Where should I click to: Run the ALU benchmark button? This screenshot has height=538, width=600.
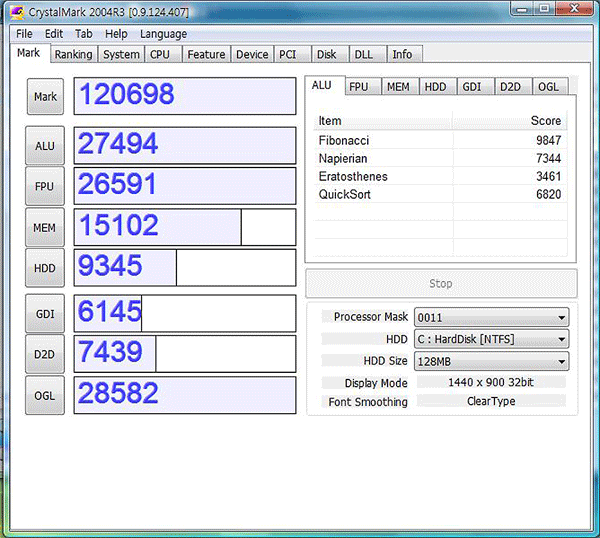pyautogui.click(x=45, y=146)
